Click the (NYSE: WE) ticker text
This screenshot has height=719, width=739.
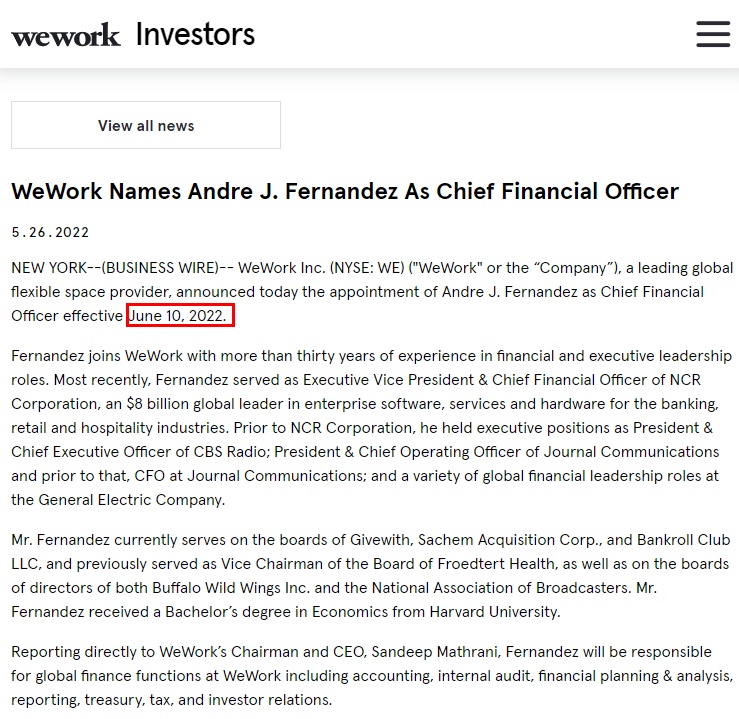coord(367,268)
